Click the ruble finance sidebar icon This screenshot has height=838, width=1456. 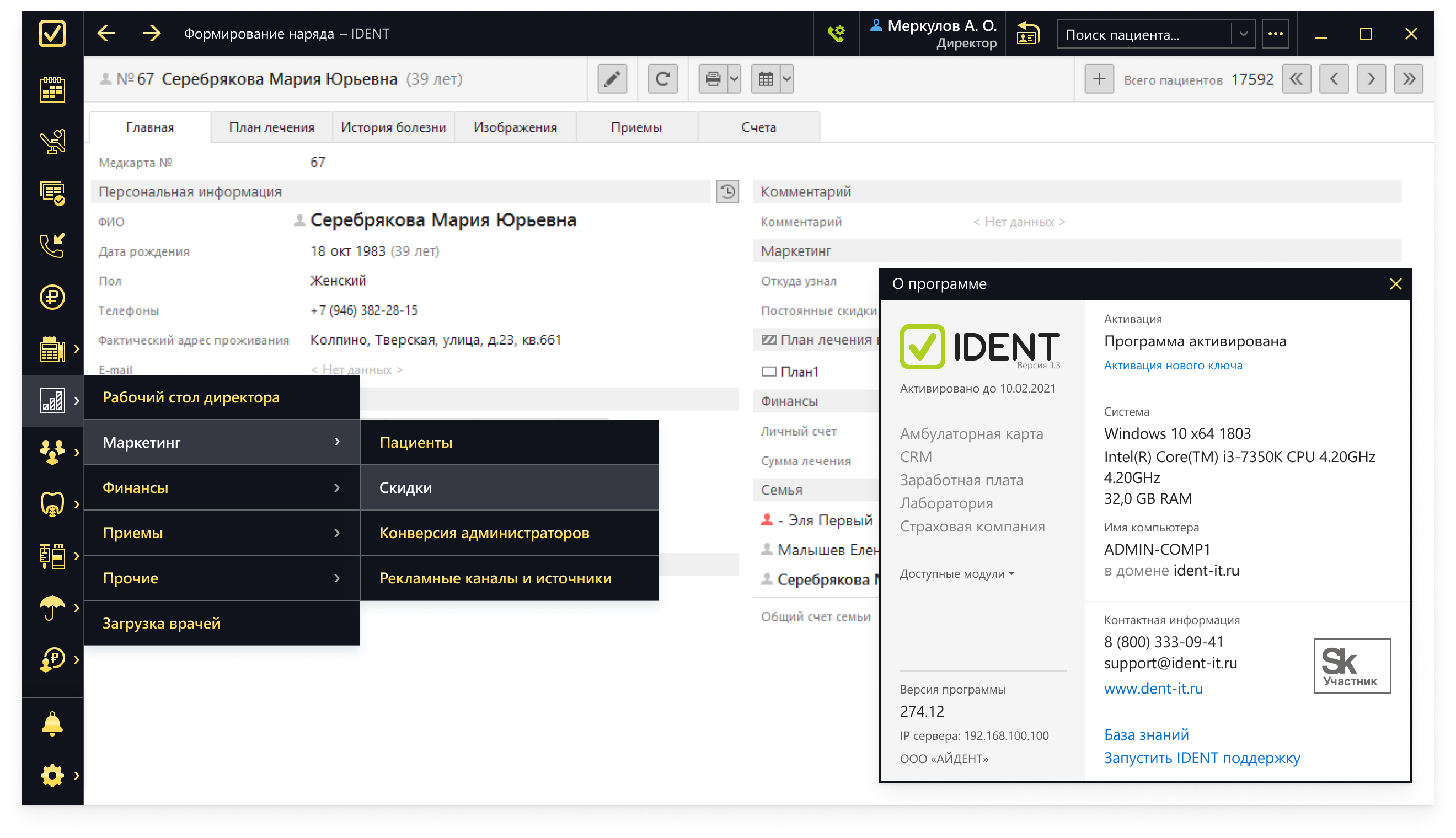coord(52,297)
